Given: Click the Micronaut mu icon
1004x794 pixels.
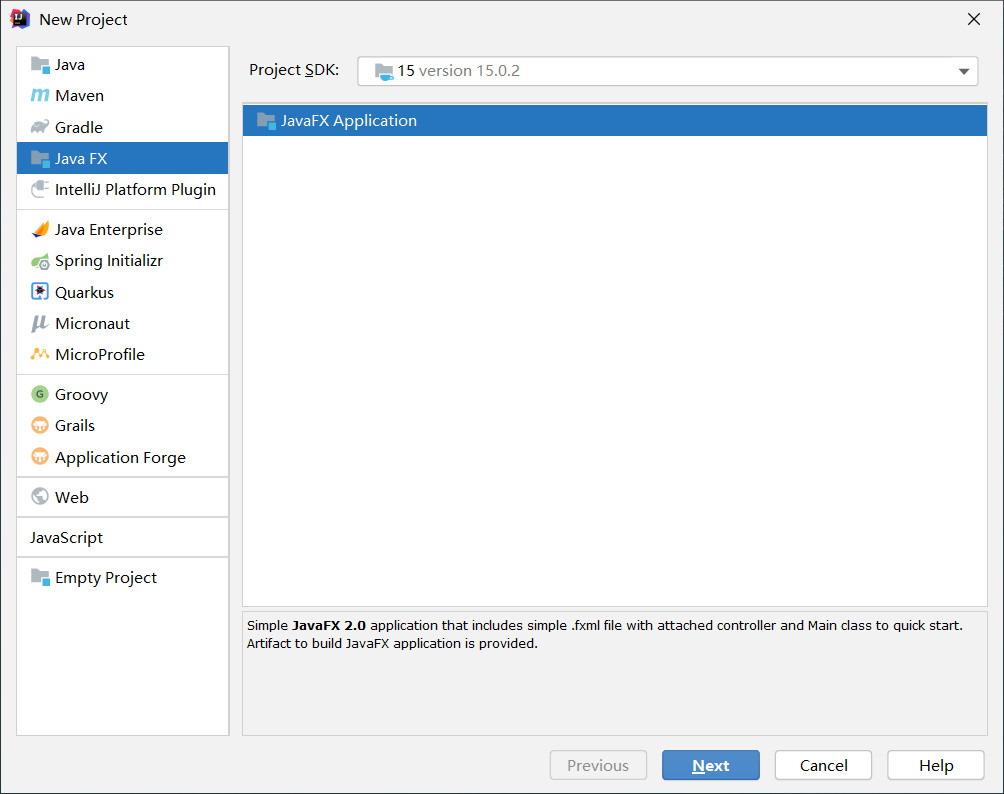Looking at the screenshot, I should 40,324.
